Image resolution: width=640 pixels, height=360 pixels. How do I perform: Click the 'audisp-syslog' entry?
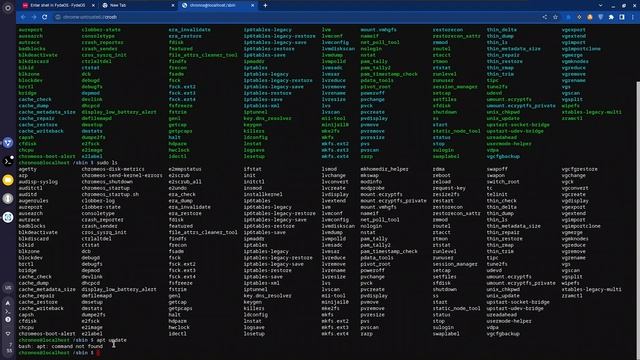click(x=38, y=182)
